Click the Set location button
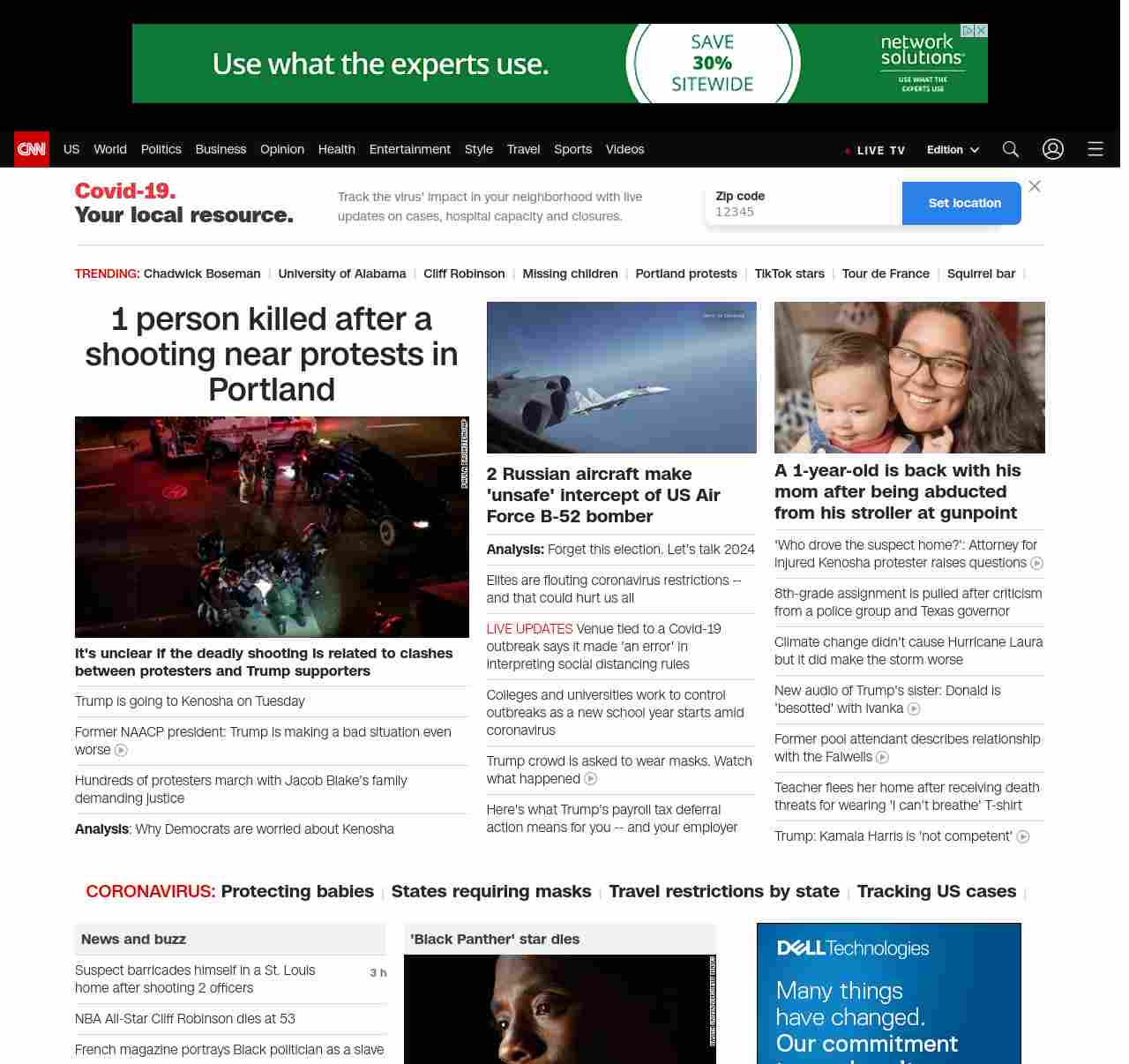The image size is (1129, 1064). tap(963, 203)
